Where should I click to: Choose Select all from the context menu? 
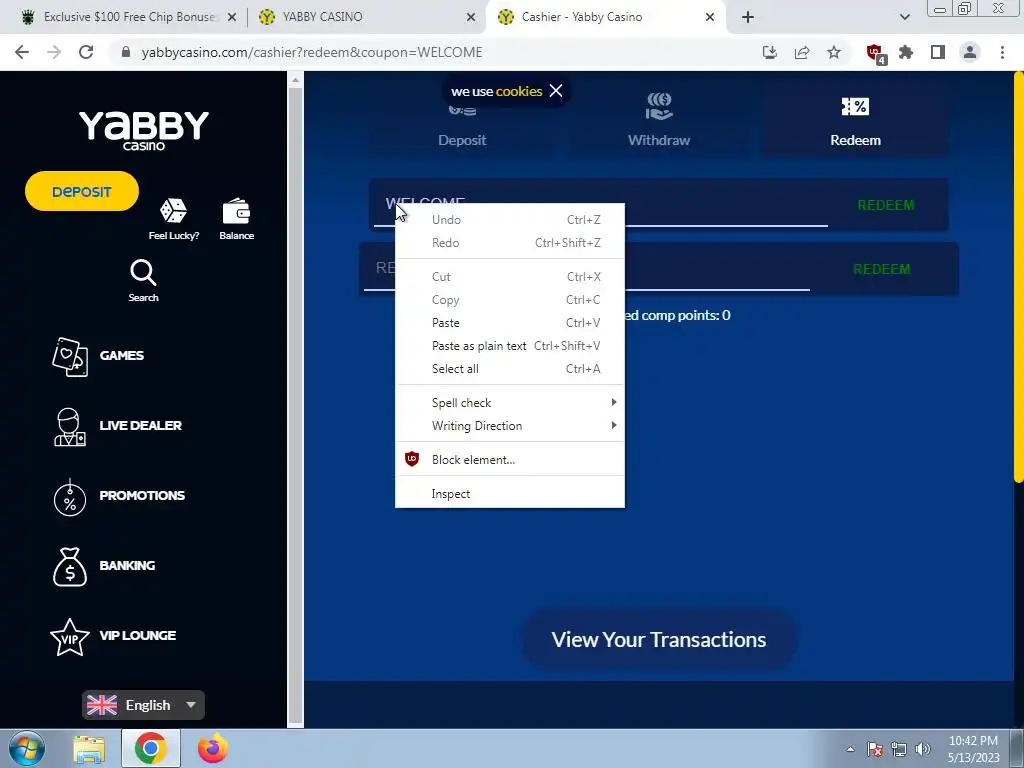509,369
